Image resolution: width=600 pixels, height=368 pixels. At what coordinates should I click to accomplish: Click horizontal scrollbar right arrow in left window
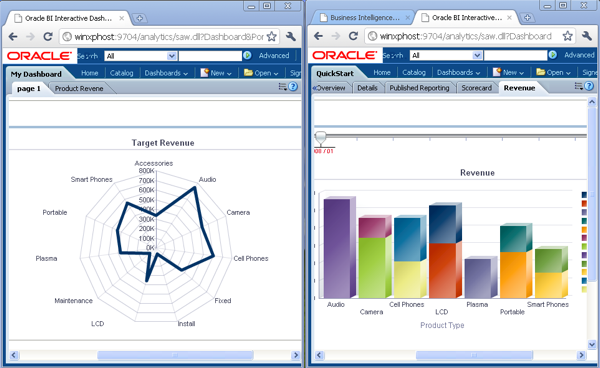point(295,355)
